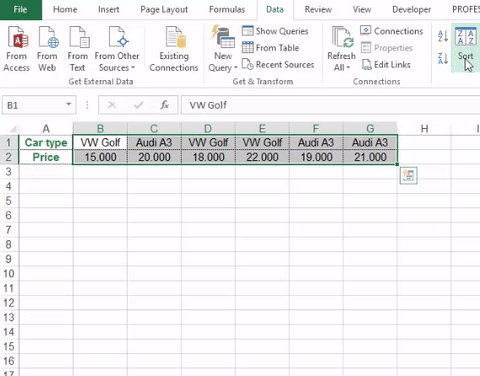Switch to the View tab
The image size is (480, 376).
tap(362, 10)
